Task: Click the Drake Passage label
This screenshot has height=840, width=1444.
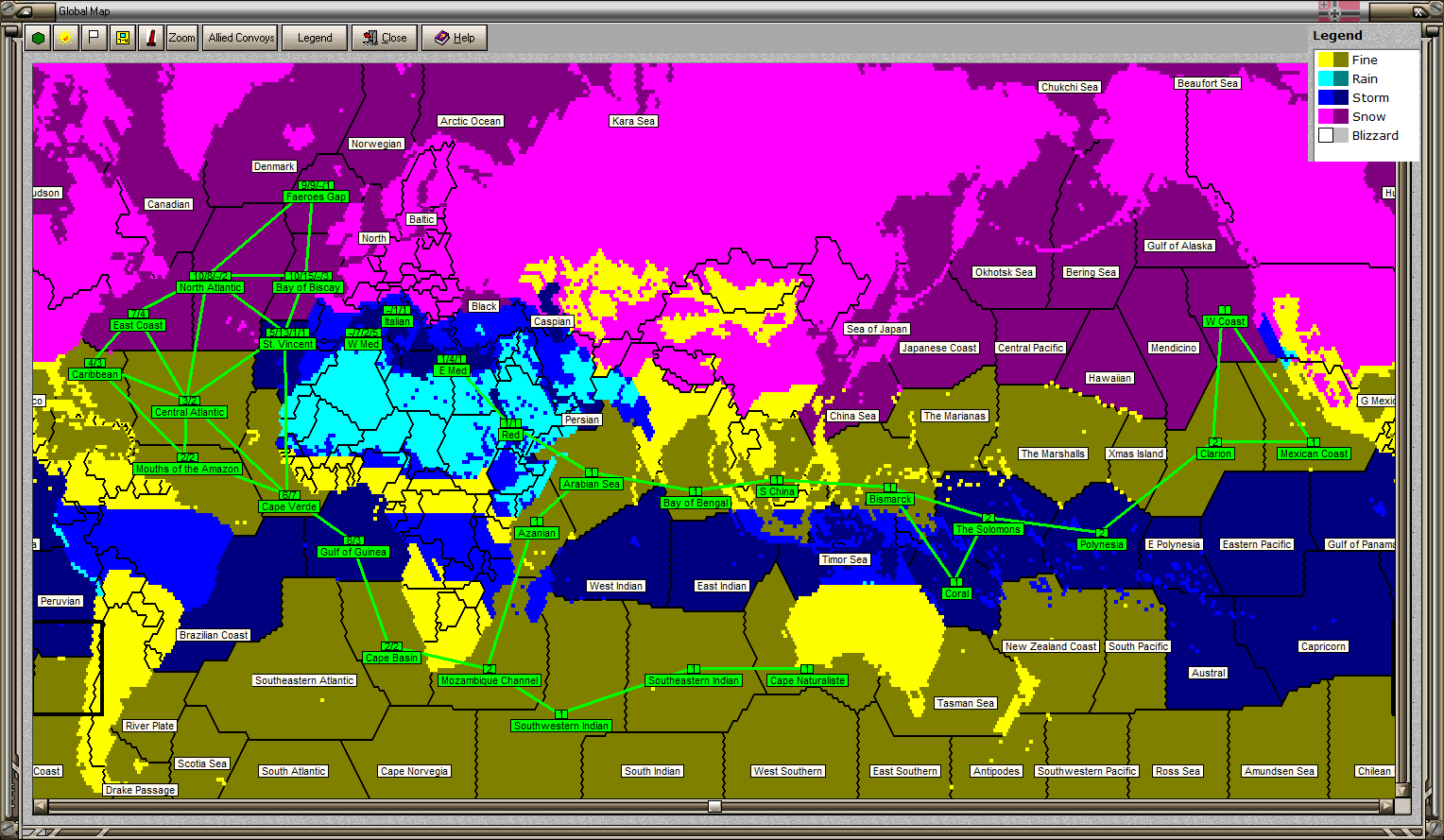Action: 141,790
